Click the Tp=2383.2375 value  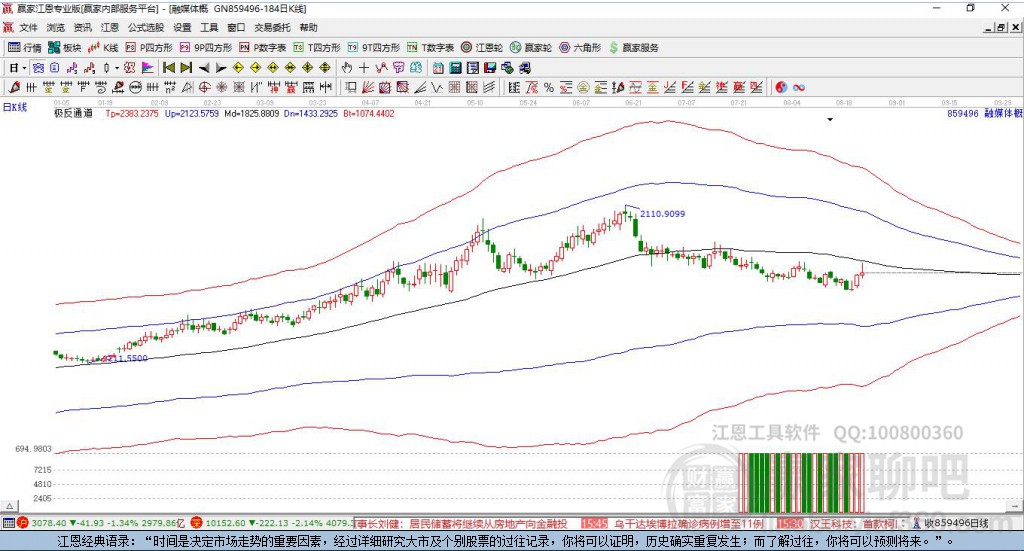tap(132, 113)
